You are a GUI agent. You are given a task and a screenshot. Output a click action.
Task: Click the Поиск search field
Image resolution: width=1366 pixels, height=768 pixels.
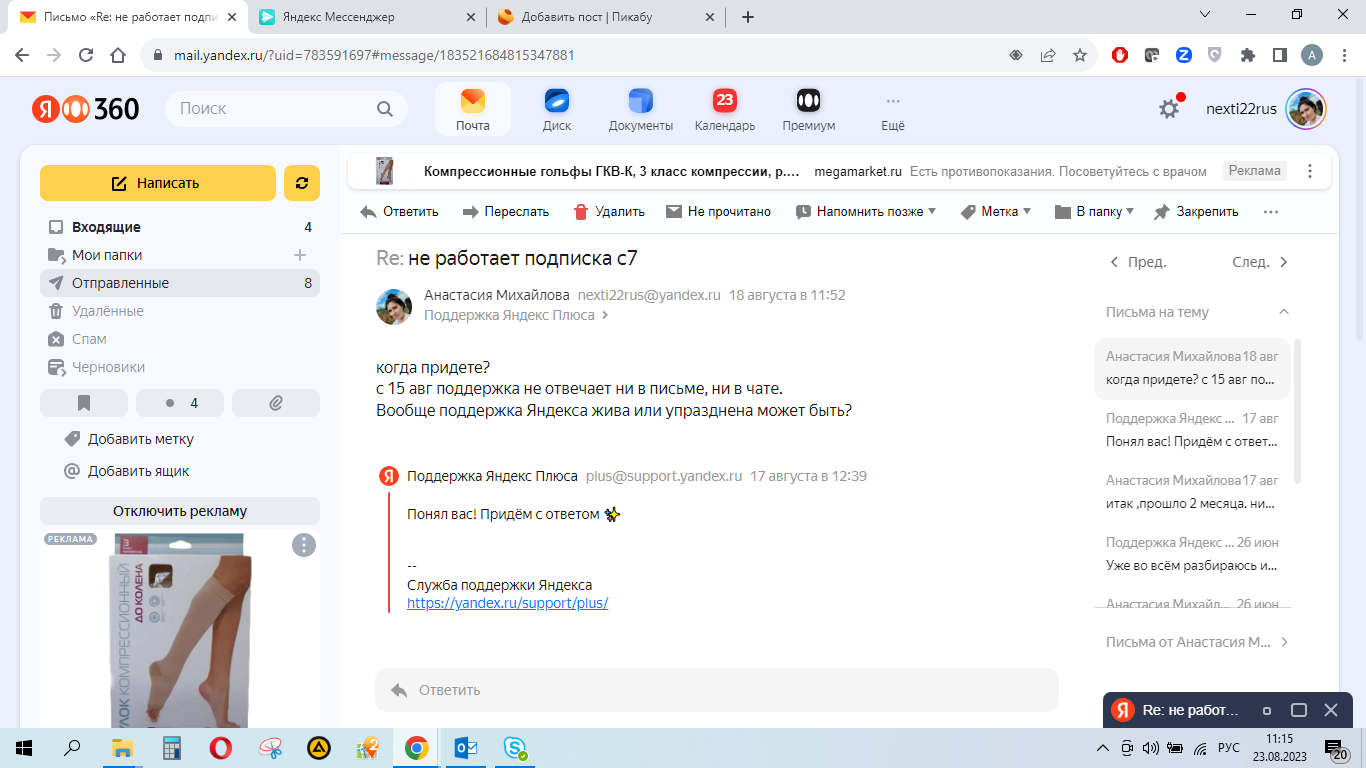[x=287, y=109]
